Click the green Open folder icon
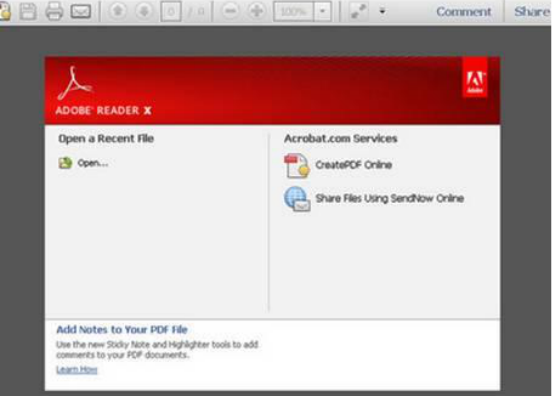 coord(65,163)
